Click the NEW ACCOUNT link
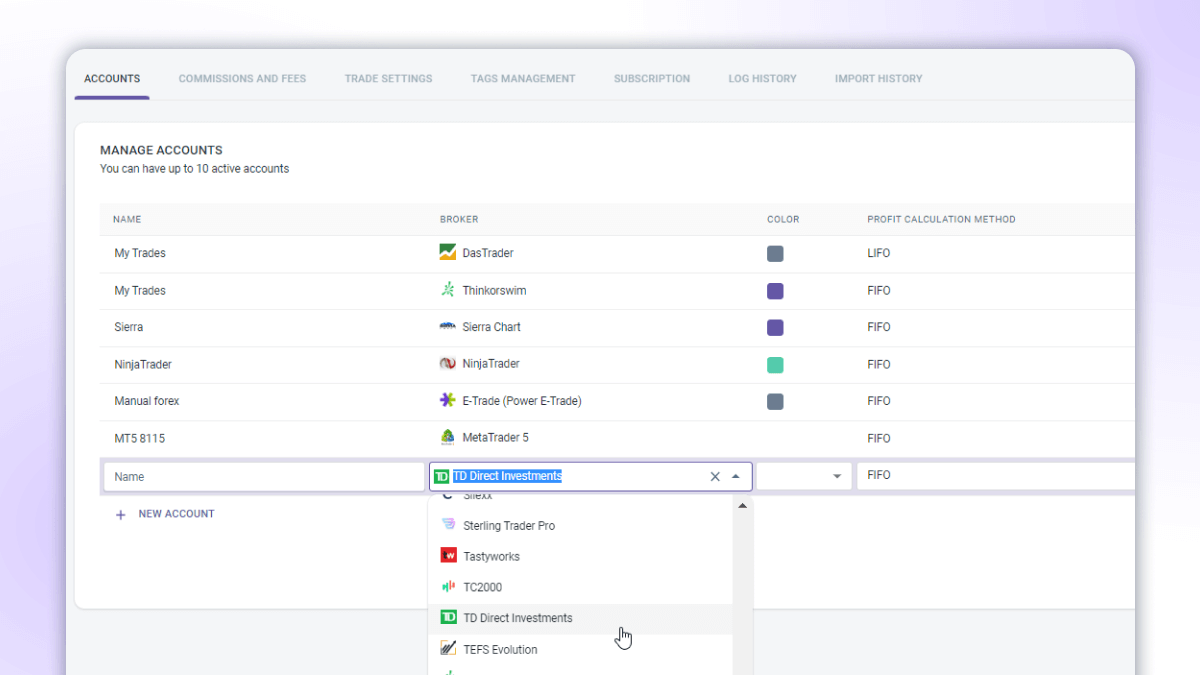This screenshot has height=675, width=1200. pyautogui.click(x=176, y=514)
